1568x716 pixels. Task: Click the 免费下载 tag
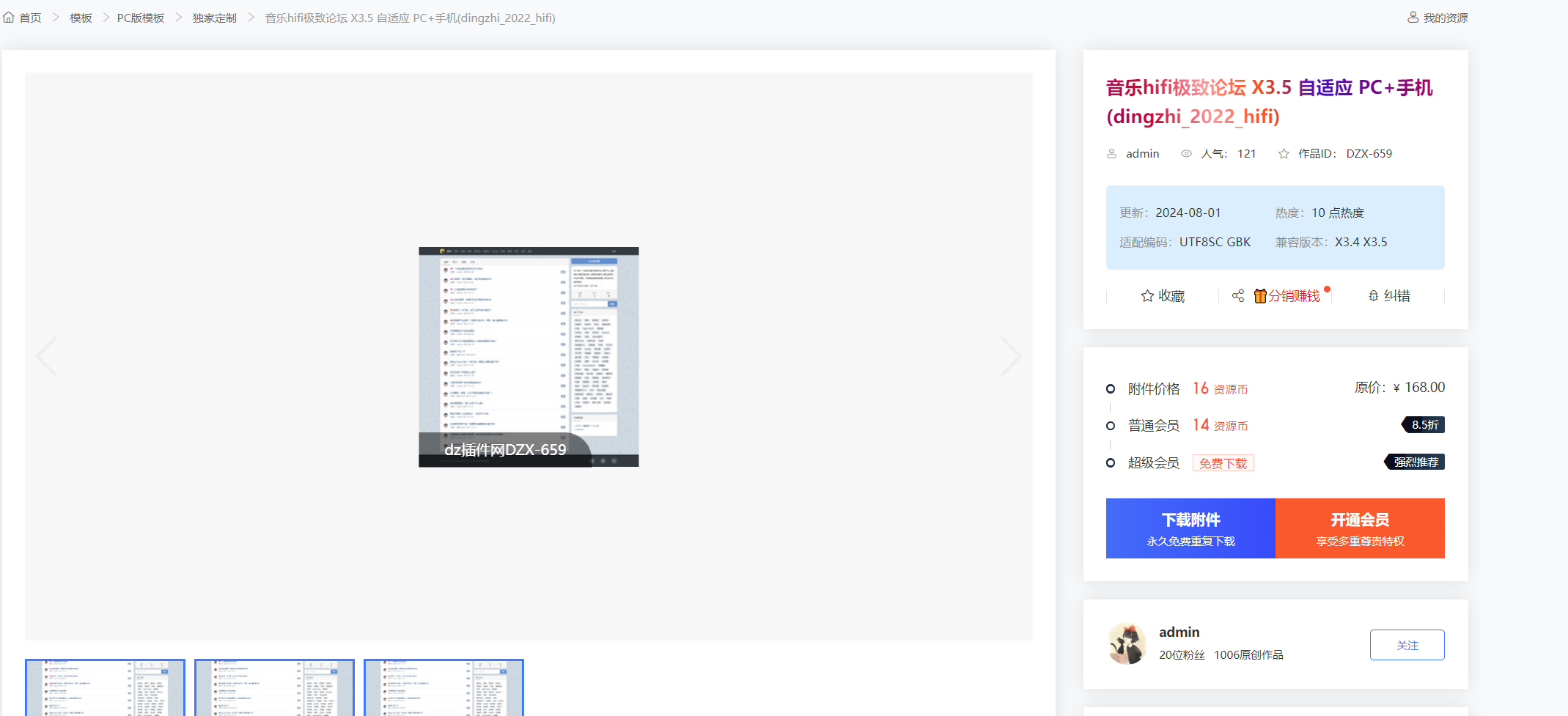(1223, 463)
